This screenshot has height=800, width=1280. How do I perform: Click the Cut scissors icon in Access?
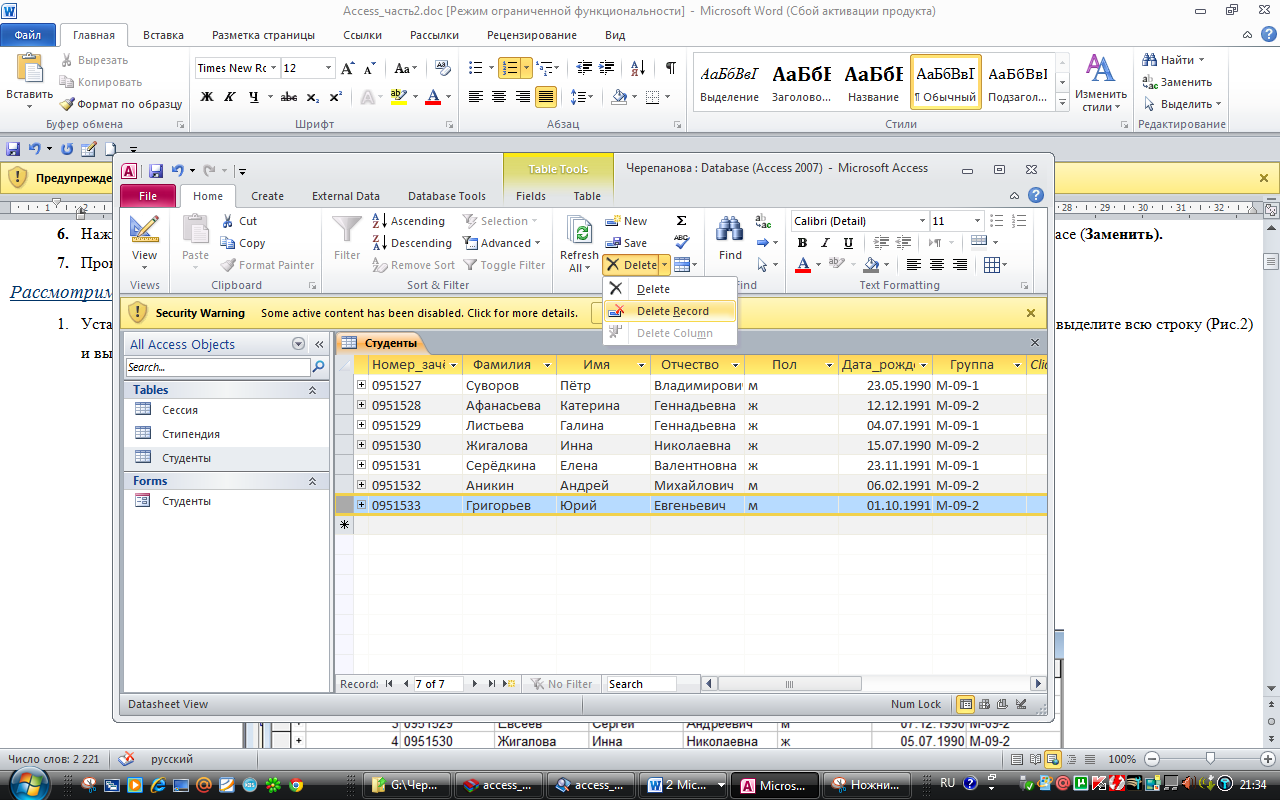[227, 221]
